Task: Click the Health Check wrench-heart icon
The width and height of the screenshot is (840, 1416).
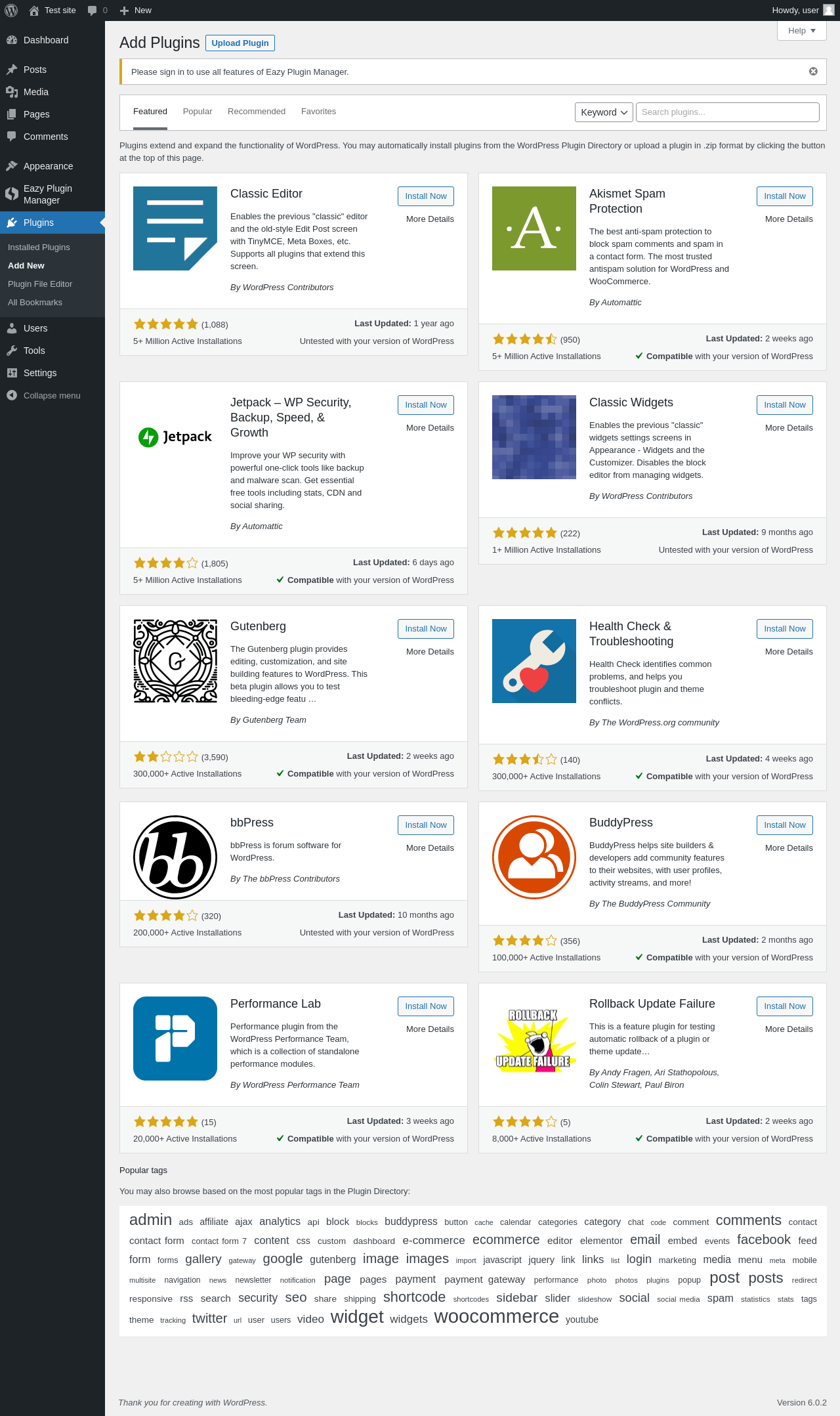Action: coord(534,661)
